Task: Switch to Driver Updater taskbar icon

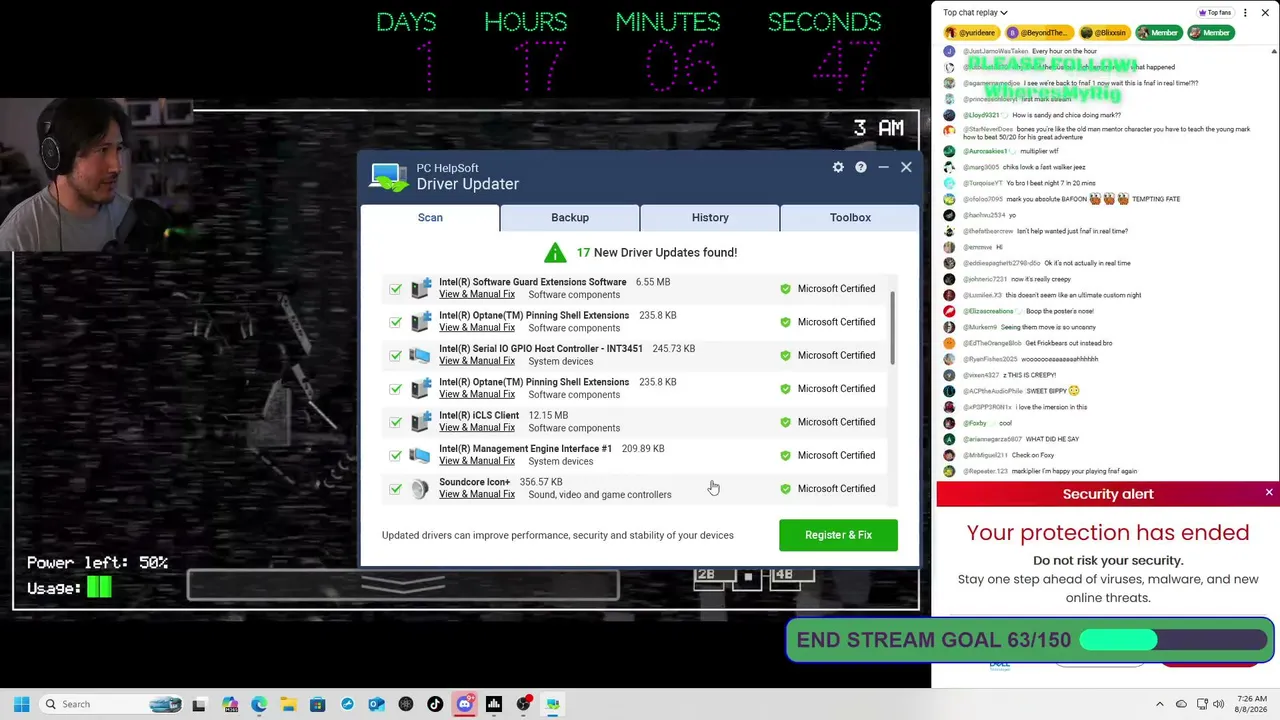Action: click(x=552, y=704)
